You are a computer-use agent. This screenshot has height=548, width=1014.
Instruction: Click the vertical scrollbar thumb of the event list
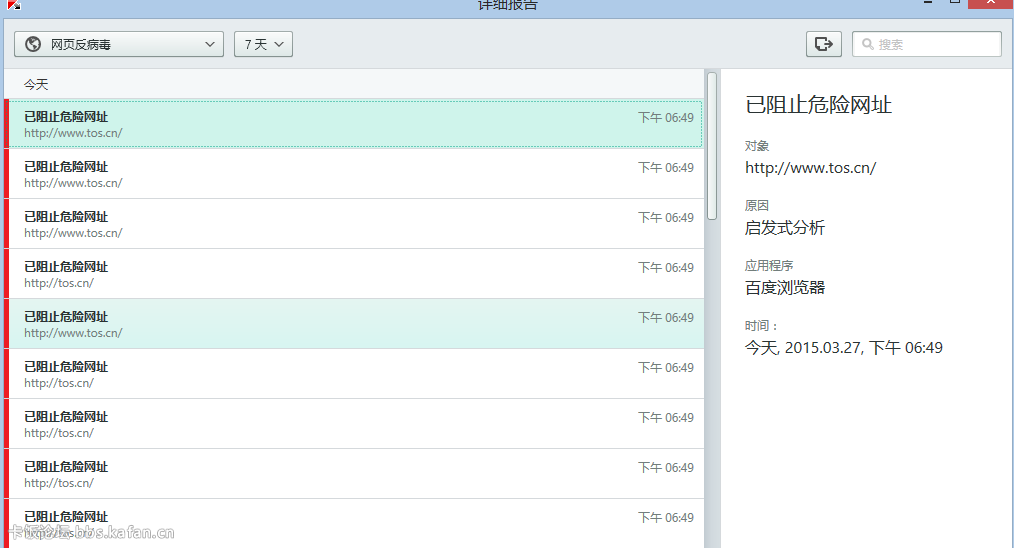tap(711, 145)
